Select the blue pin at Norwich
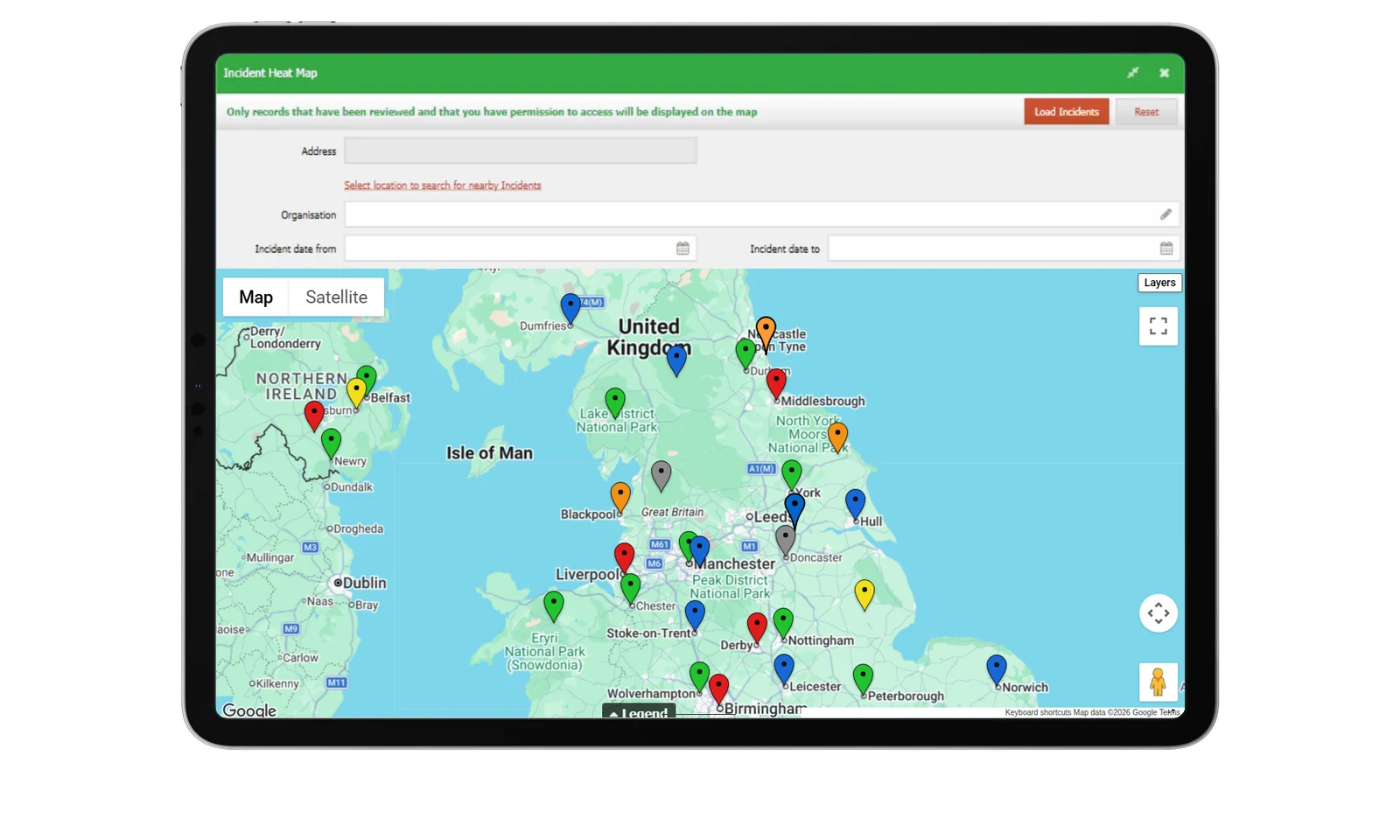Image resolution: width=1400 pixels, height=840 pixels. tap(997, 671)
